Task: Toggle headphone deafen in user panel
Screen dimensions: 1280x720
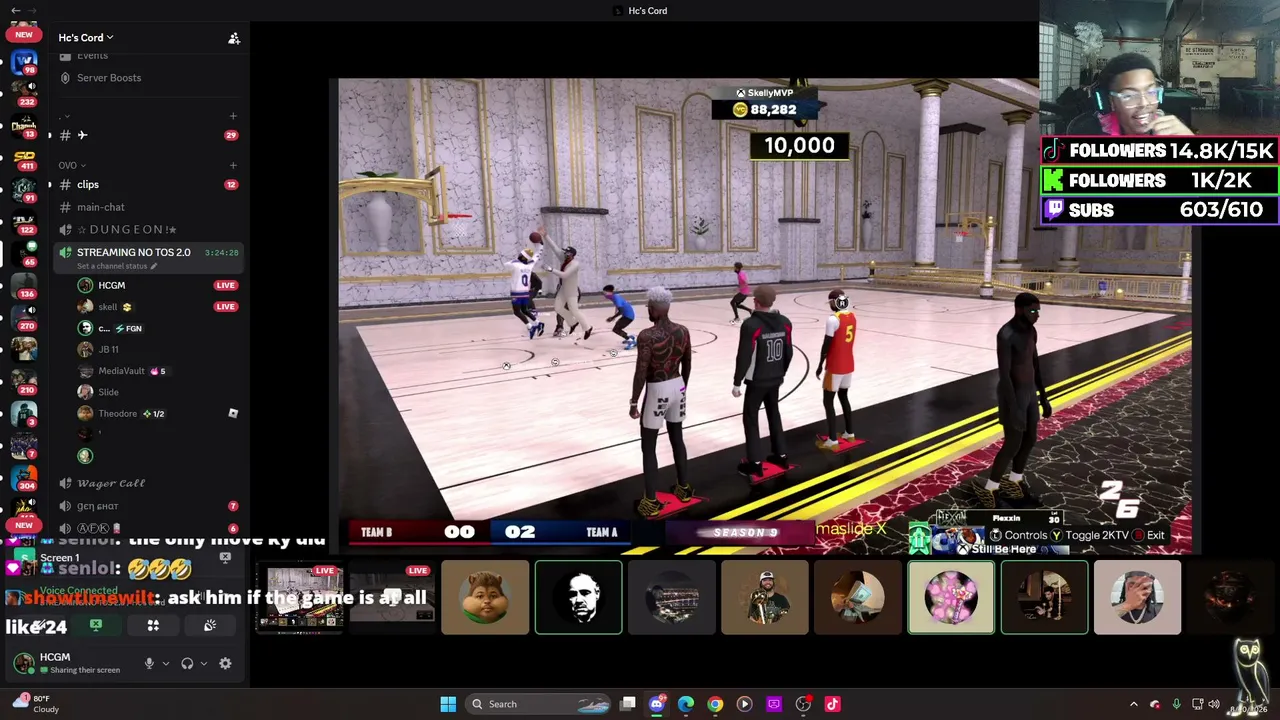Action: coord(187,663)
